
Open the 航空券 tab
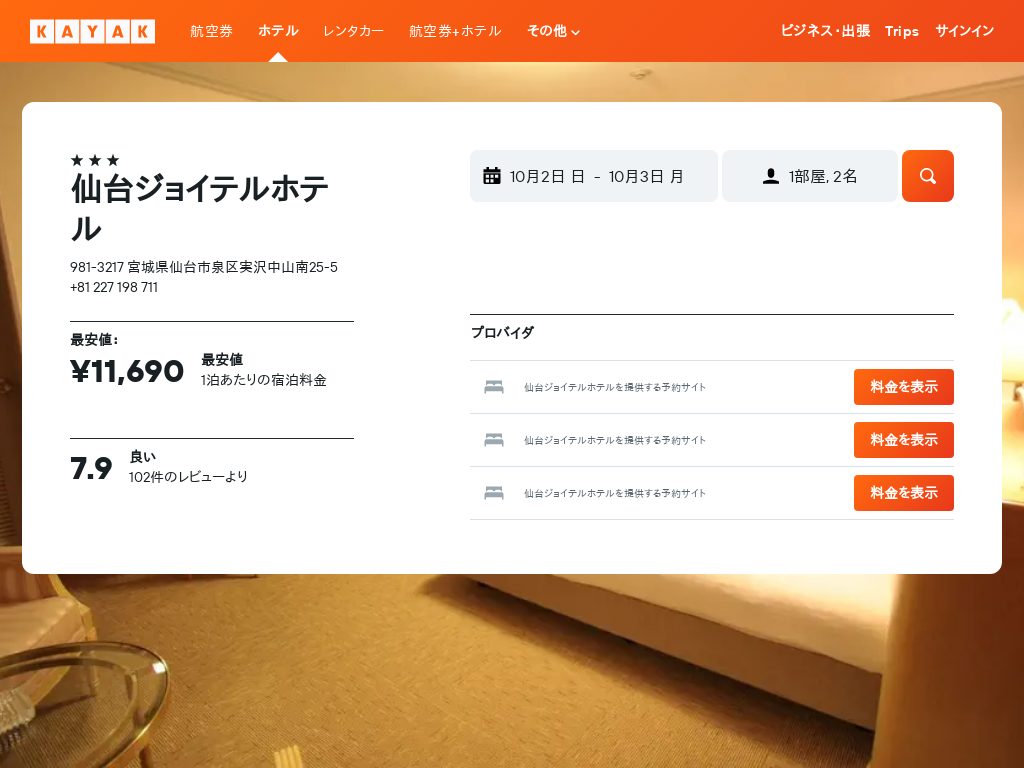[211, 31]
